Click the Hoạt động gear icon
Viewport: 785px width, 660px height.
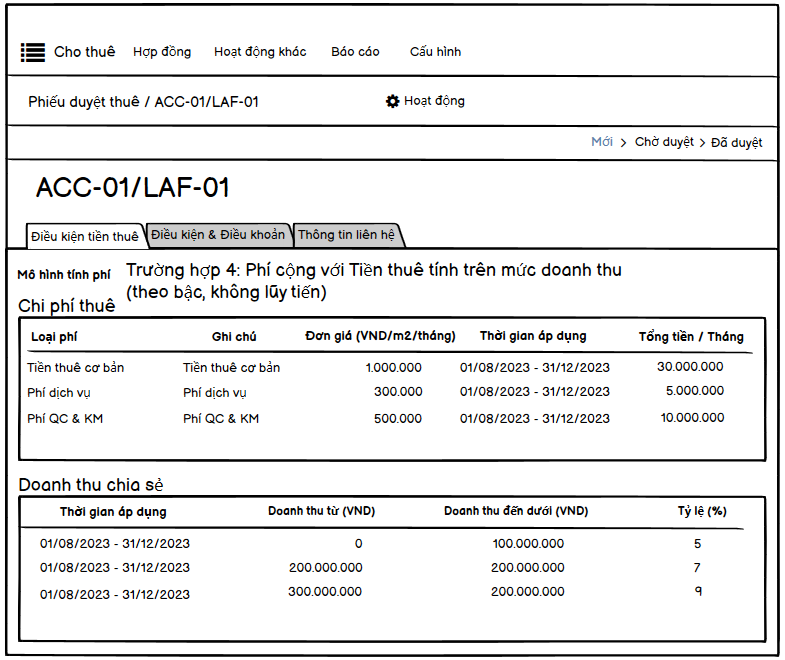pyautogui.click(x=392, y=101)
